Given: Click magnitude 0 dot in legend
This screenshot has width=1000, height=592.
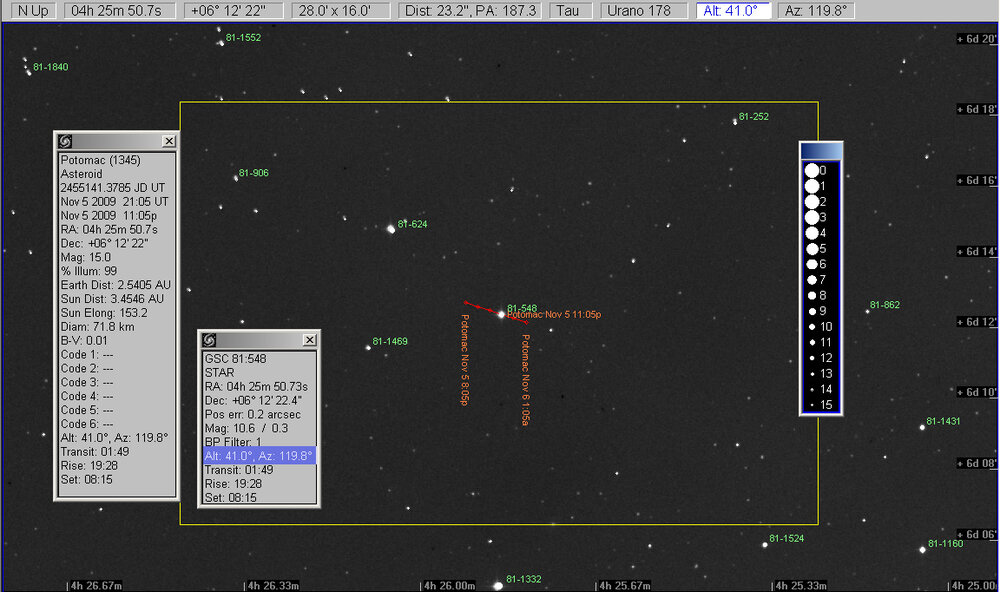Looking at the screenshot, I should (x=812, y=171).
